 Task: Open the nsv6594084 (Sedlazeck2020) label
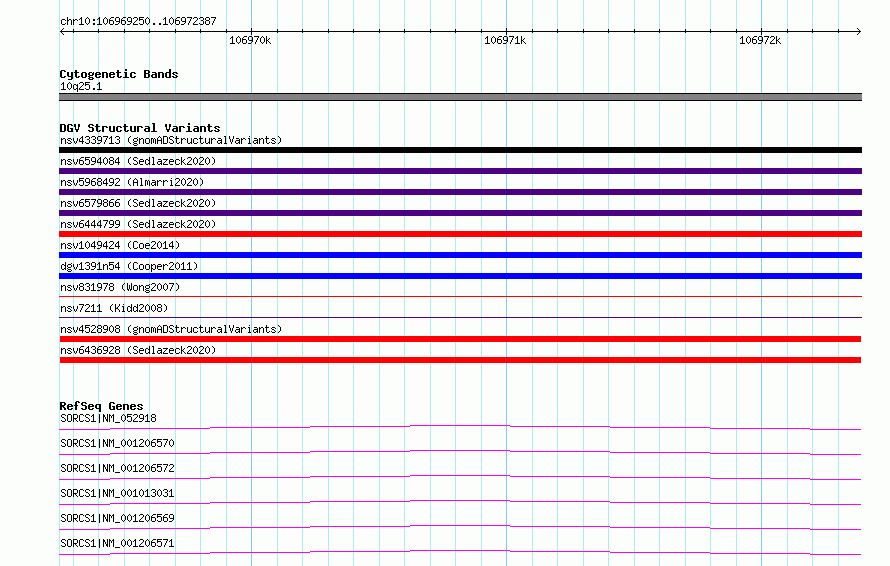(x=138, y=161)
